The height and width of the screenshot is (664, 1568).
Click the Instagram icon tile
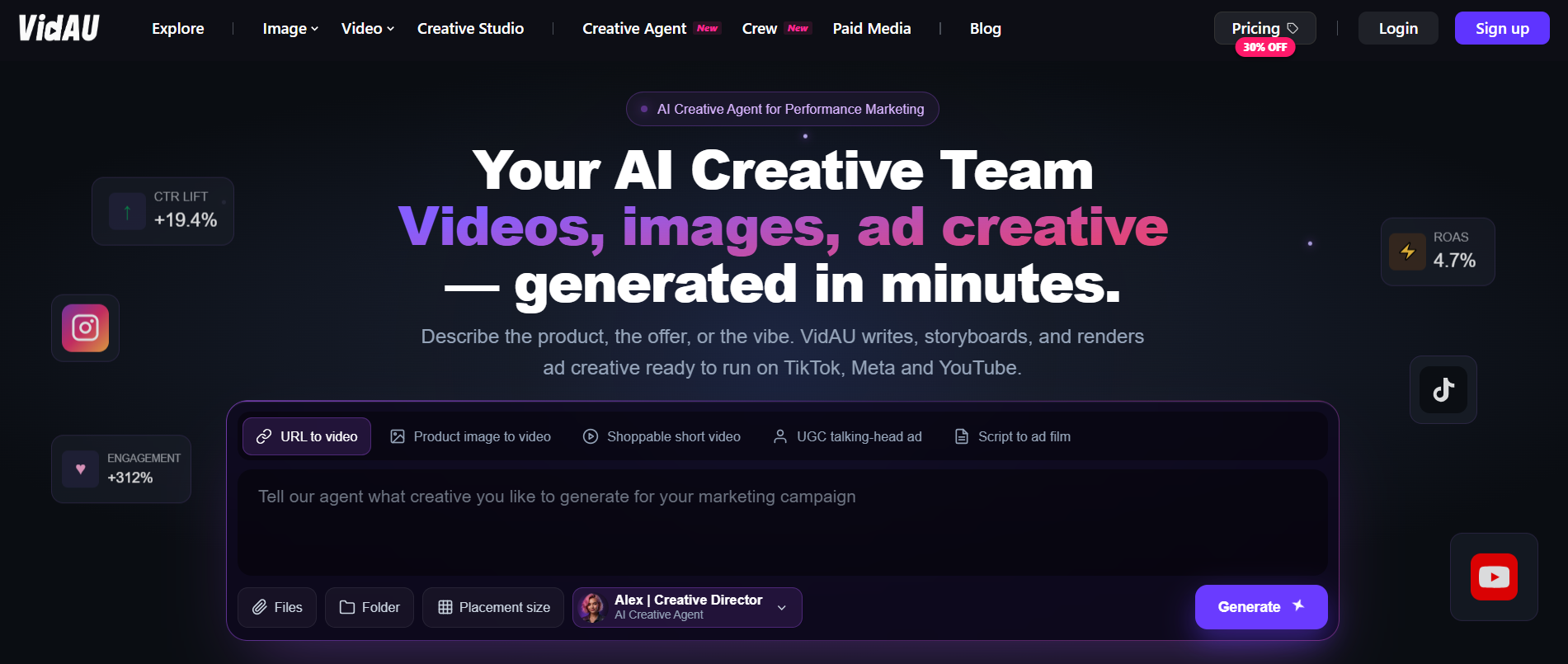click(85, 328)
